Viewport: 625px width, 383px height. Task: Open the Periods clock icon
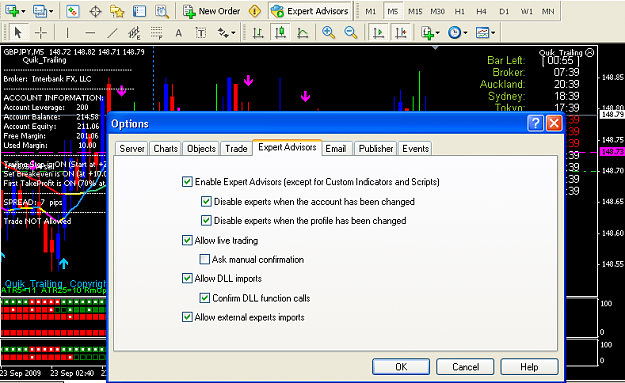point(454,32)
